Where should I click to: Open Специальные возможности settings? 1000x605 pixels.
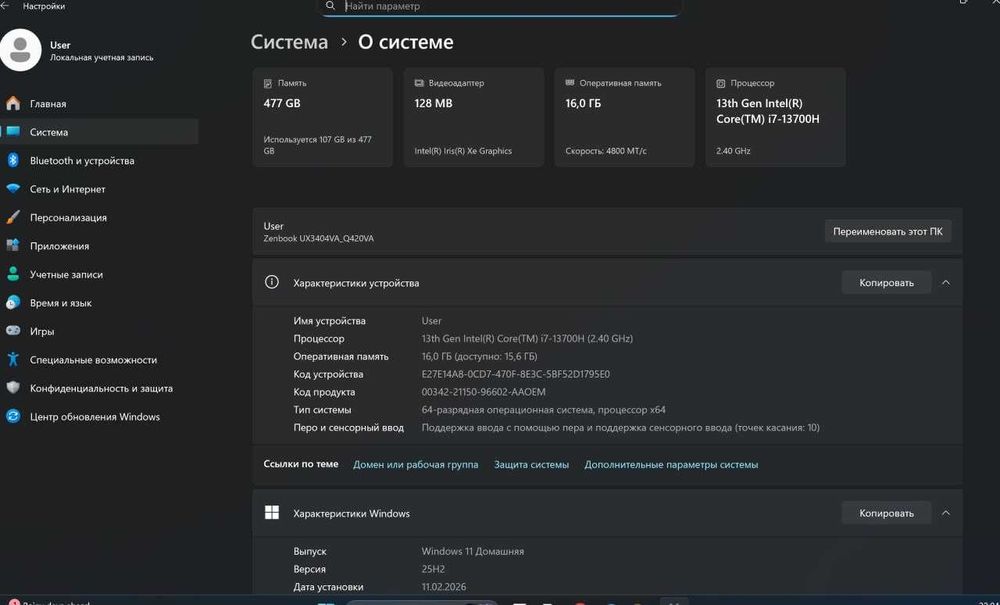pos(99,360)
